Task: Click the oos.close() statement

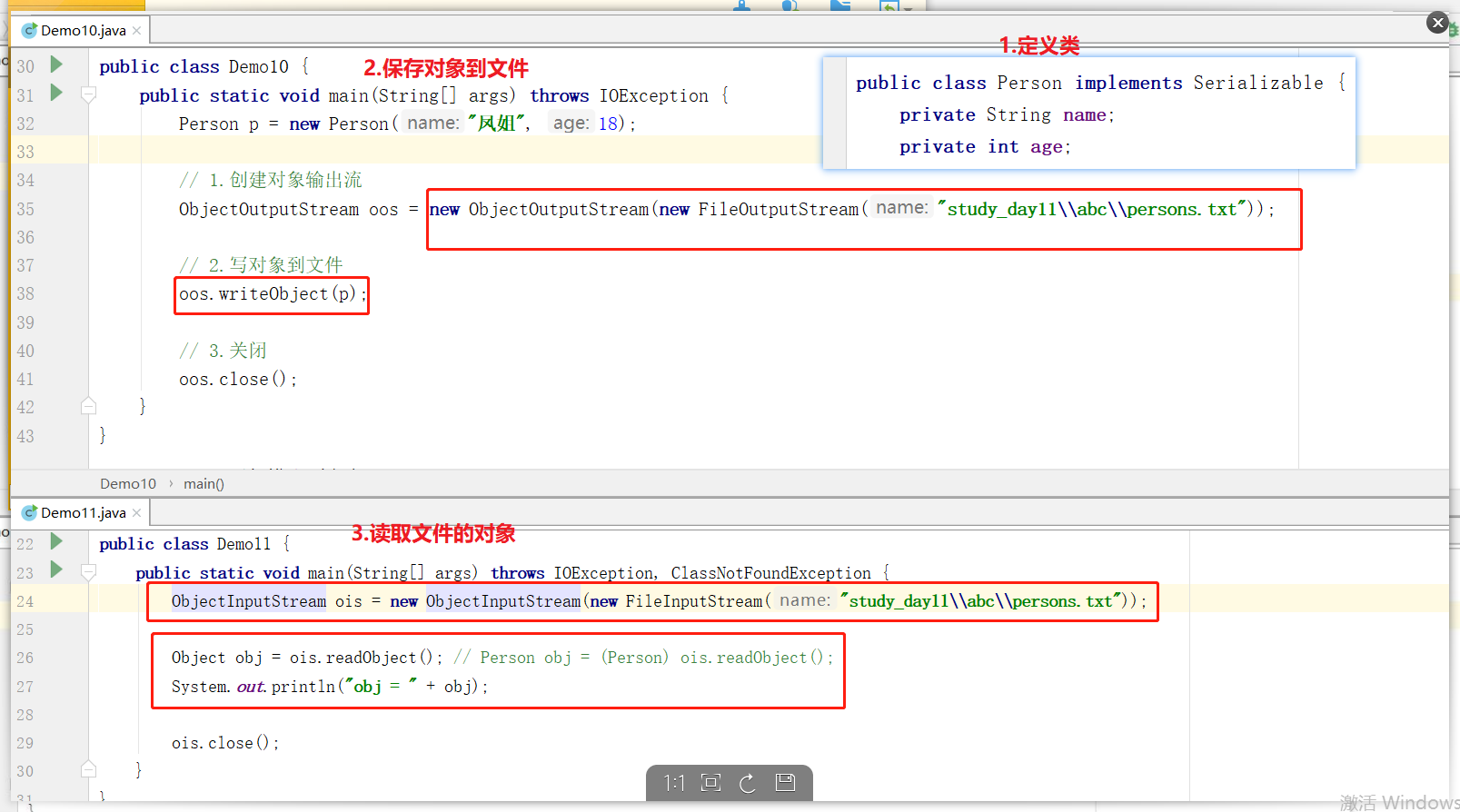Action: (238, 380)
